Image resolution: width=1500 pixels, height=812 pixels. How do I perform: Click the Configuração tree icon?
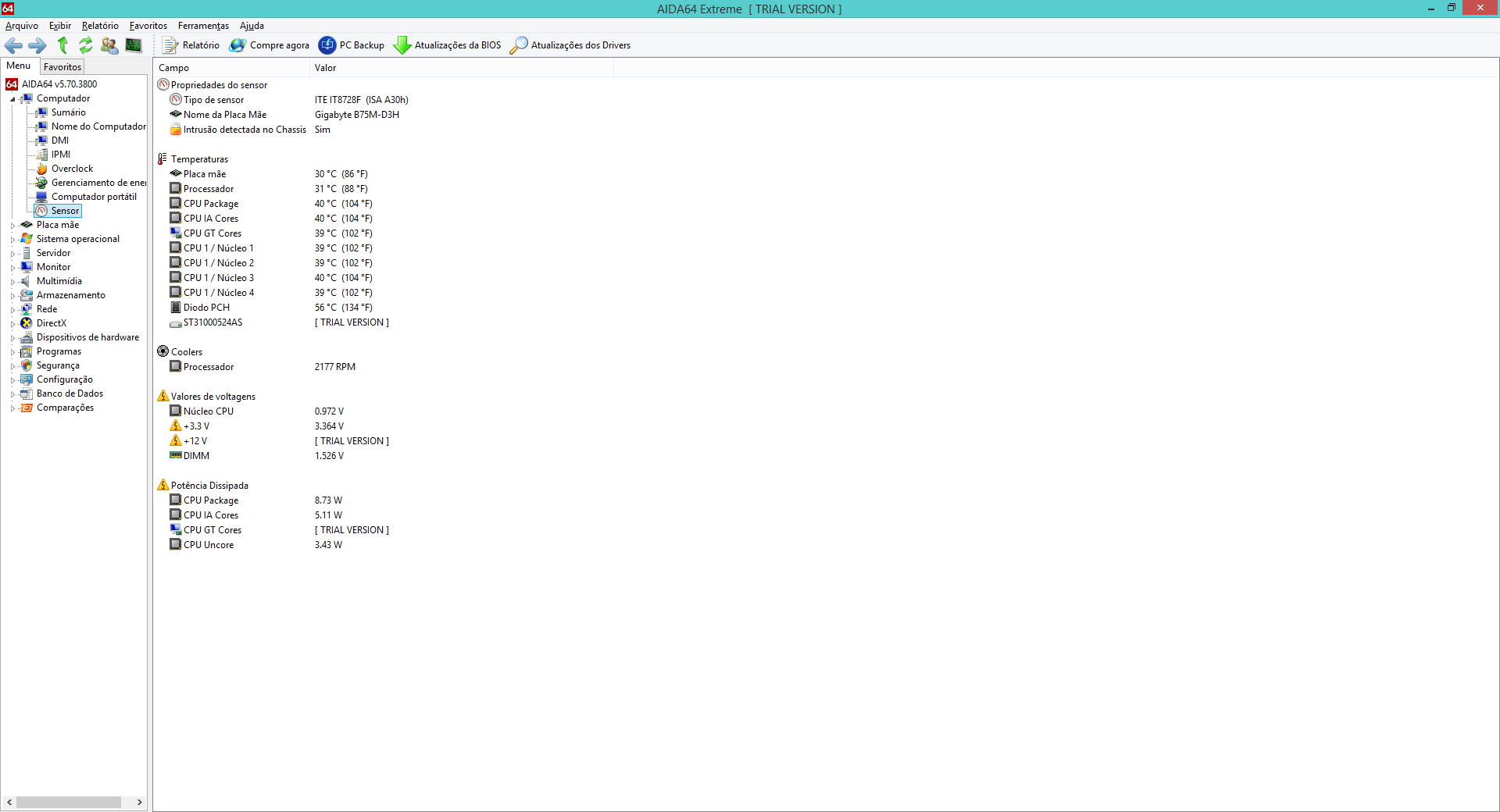click(x=27, y=379)
